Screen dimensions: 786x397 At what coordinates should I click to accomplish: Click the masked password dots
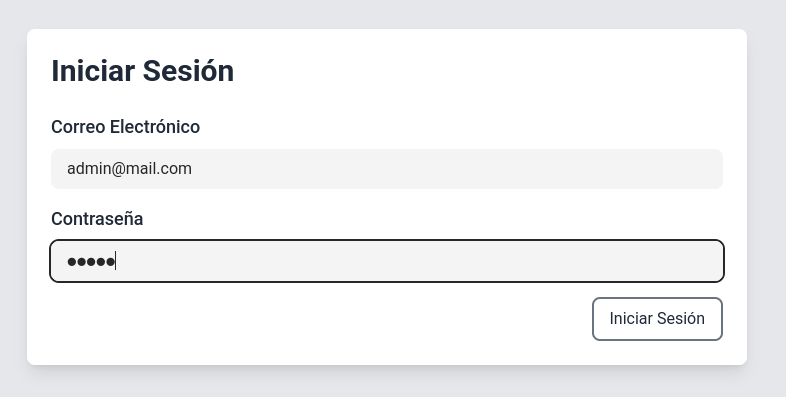point(91,262)
